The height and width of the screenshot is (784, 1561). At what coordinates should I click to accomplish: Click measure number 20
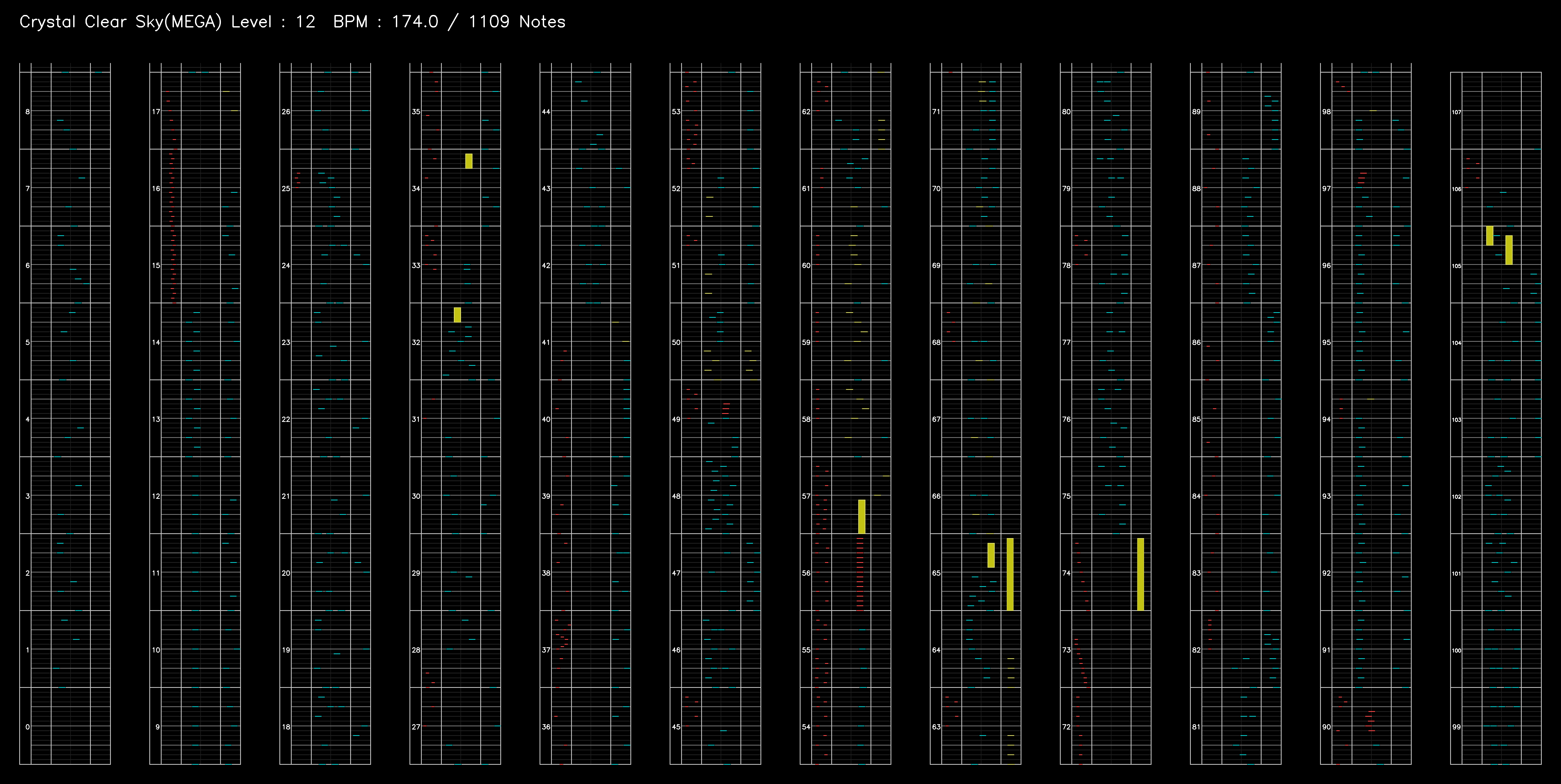click(286, 573)
